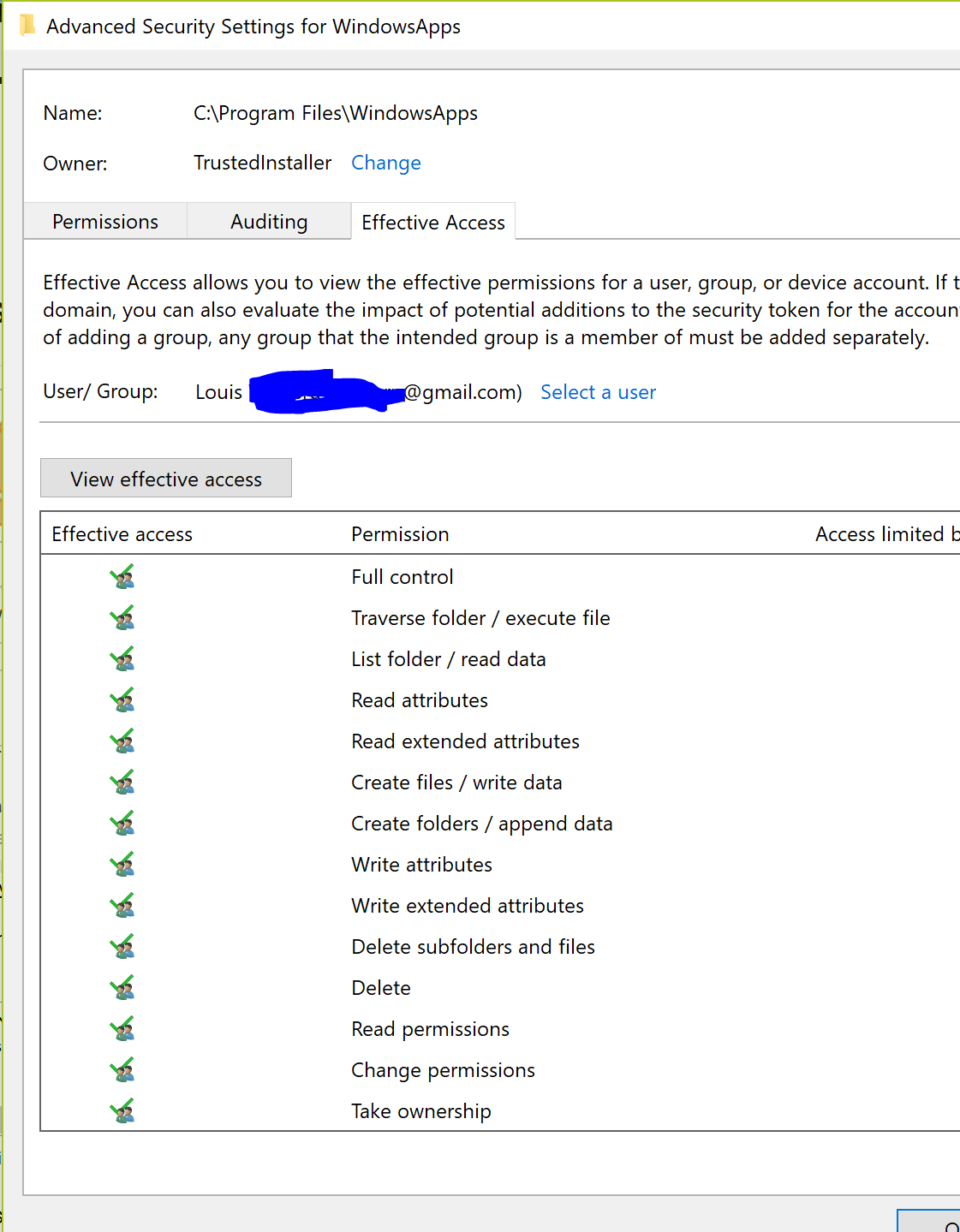Click the Change link to change owner
Image resolution: width=960 pixels, height=1232 pixels.
[x=385, y=163]
